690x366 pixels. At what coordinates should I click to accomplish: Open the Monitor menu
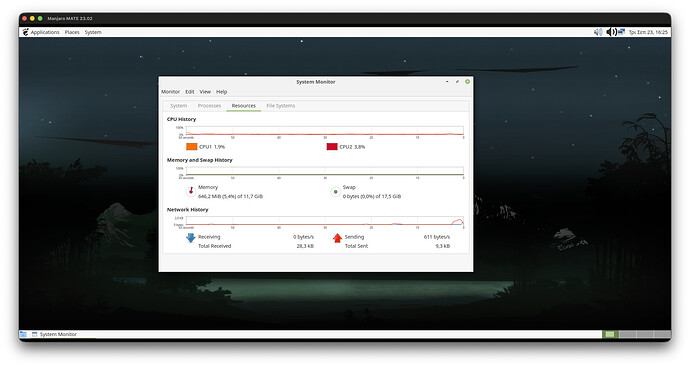click(170, 92)
